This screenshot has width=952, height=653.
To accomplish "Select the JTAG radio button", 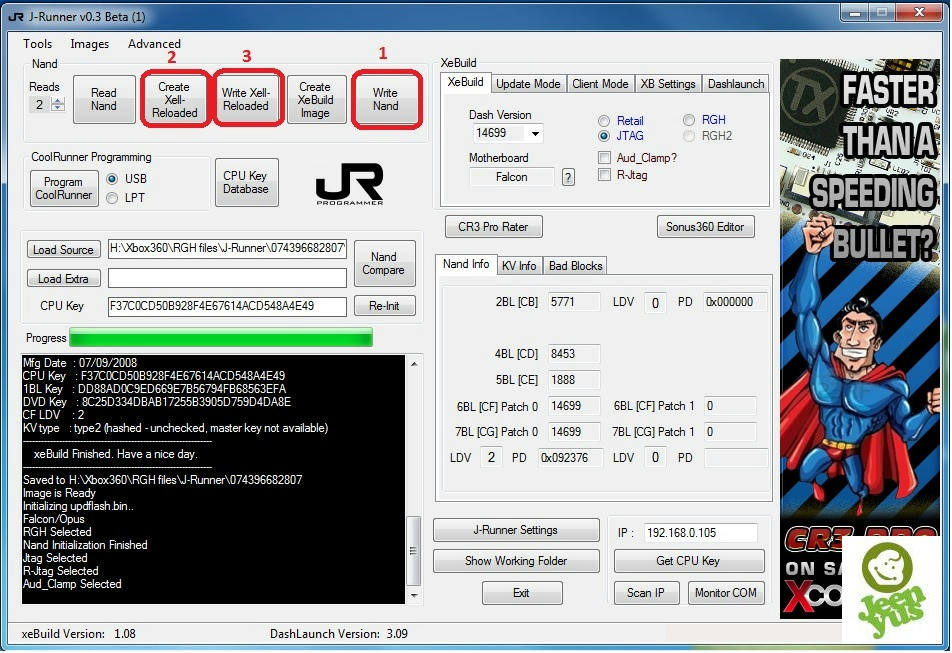I will point(604,136).
